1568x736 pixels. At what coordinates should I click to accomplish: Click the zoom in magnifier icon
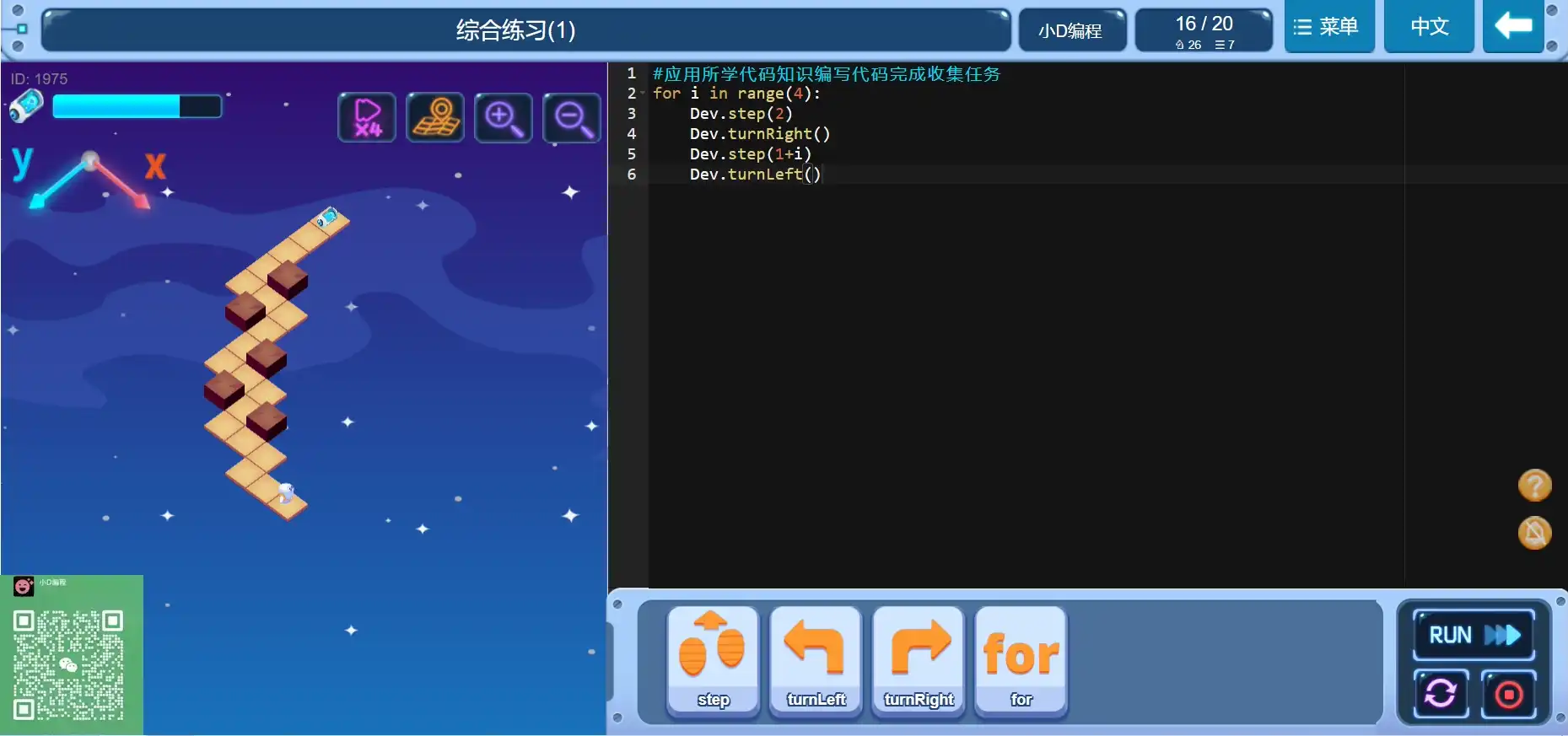click(x=504, y=117)
